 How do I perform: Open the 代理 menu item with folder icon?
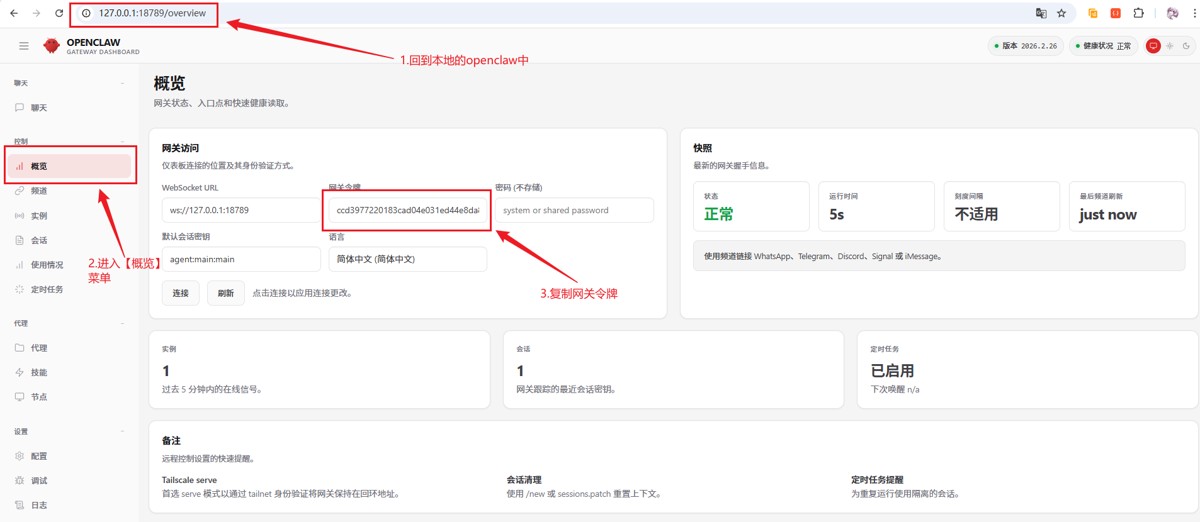[x=70, y=348]
